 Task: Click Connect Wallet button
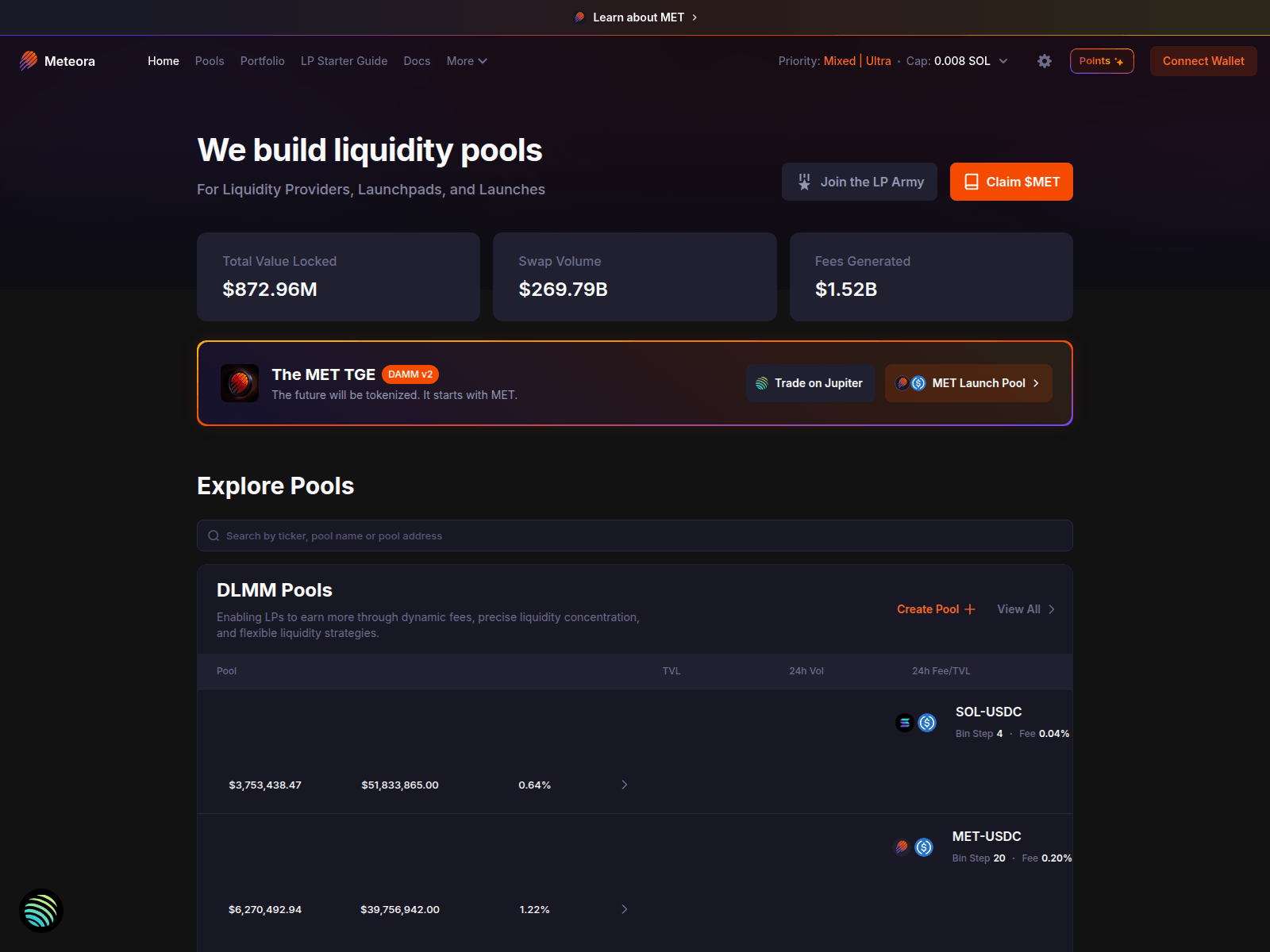click(x=1203, y=61)
